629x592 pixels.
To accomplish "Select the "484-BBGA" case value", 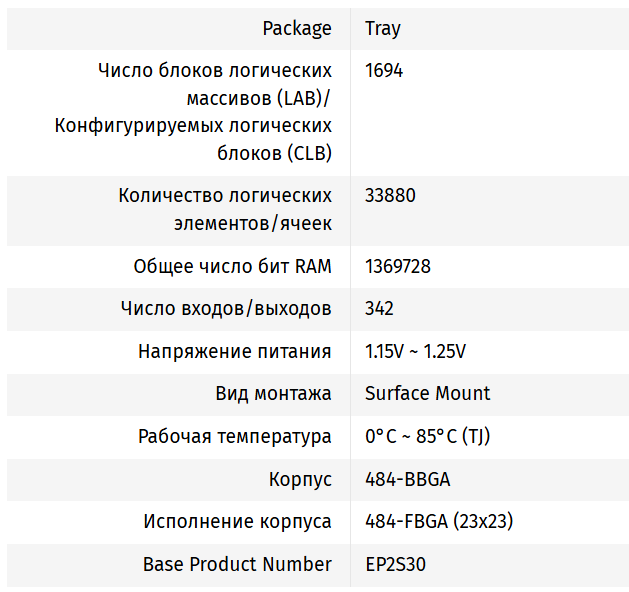I will point(408,479).
